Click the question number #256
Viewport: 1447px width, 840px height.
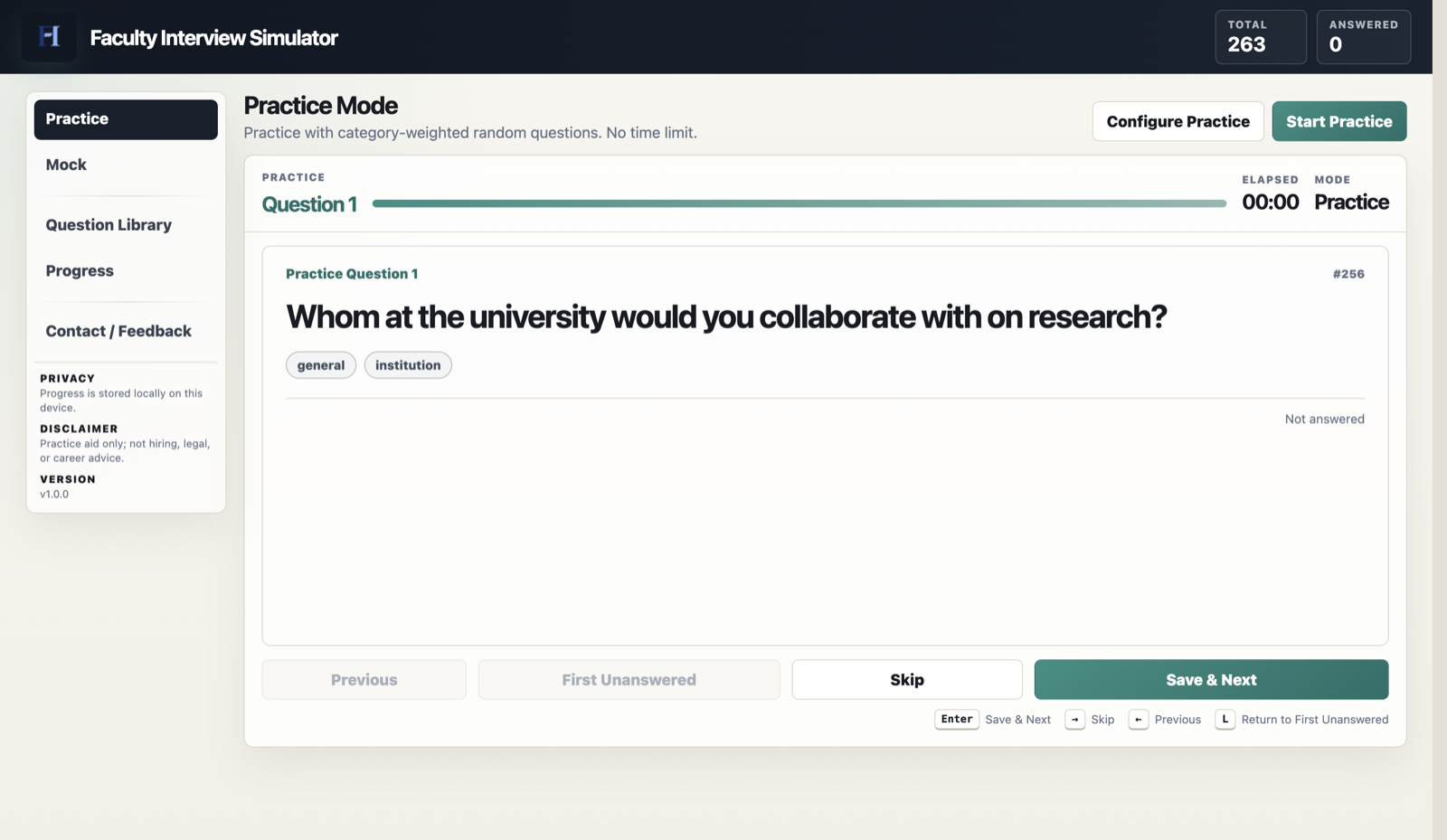1348,274
